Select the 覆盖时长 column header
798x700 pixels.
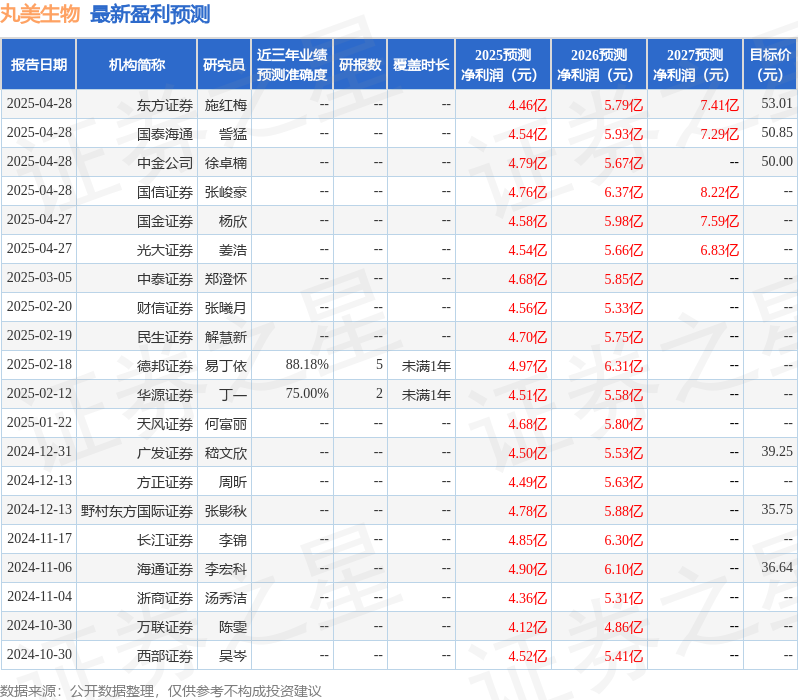point(421,65)
